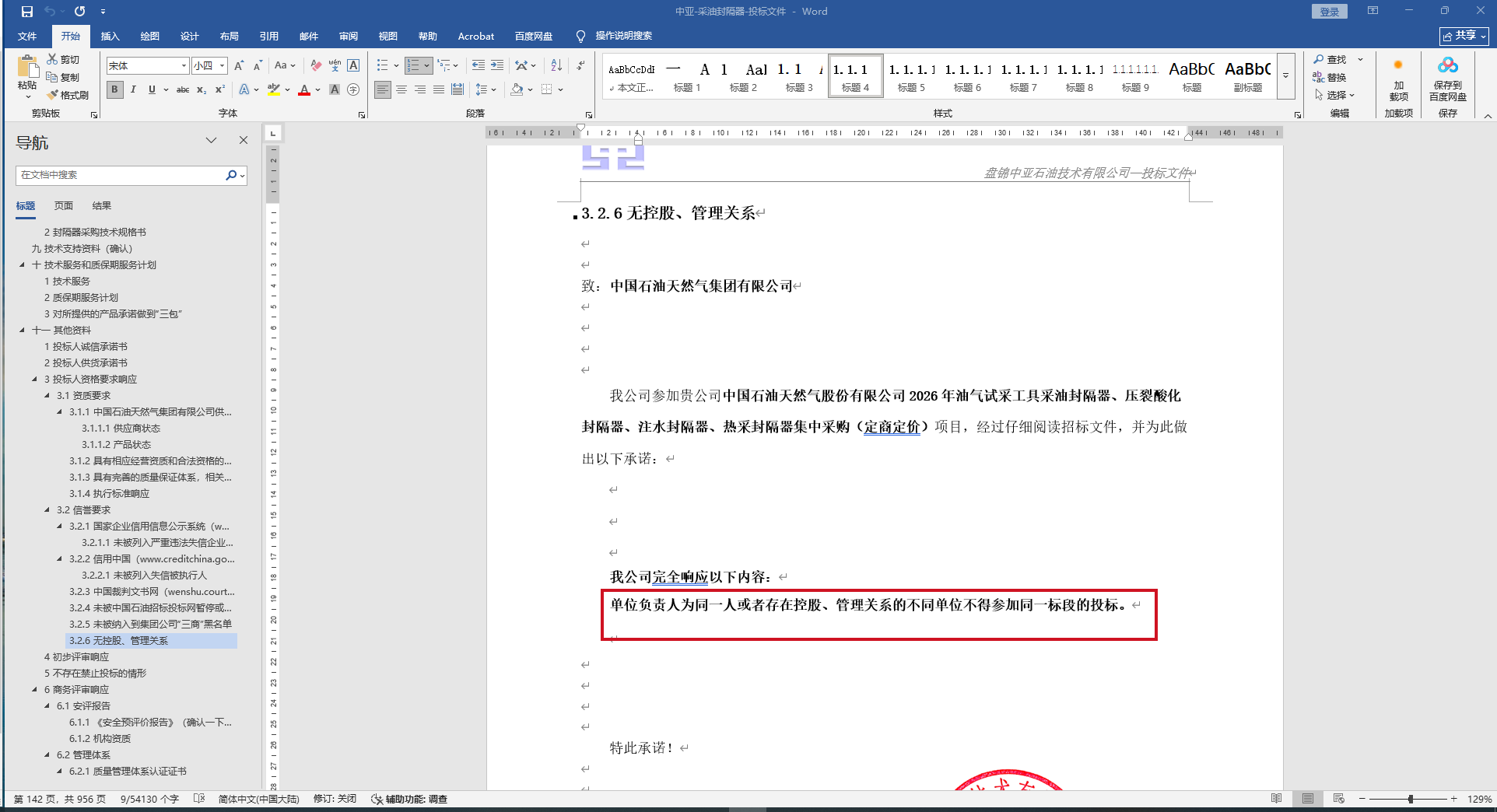Viewport: 1497px width, 812px height.
Task: Apply the yellow text highlight color
Action: (273, 89)
